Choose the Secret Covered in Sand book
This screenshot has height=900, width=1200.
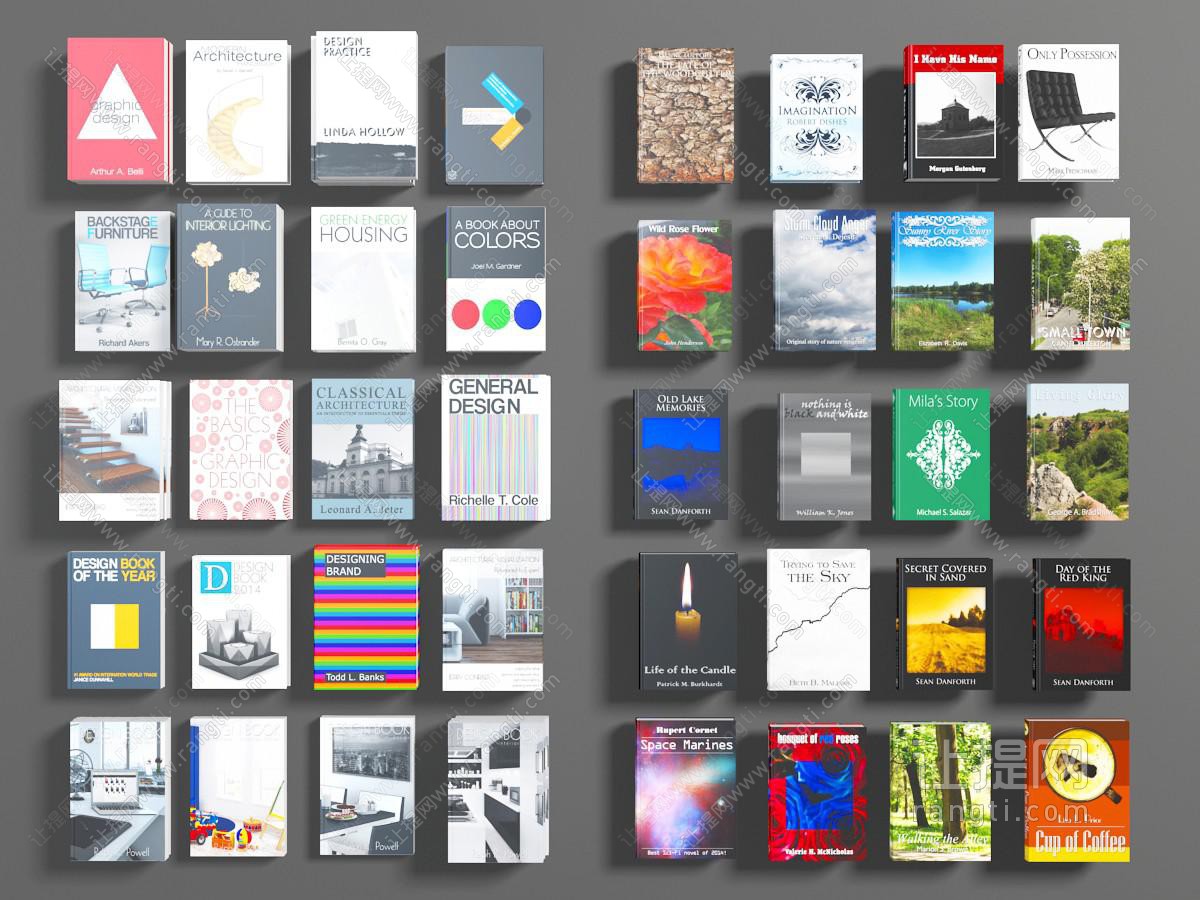[x=945, y=624]
